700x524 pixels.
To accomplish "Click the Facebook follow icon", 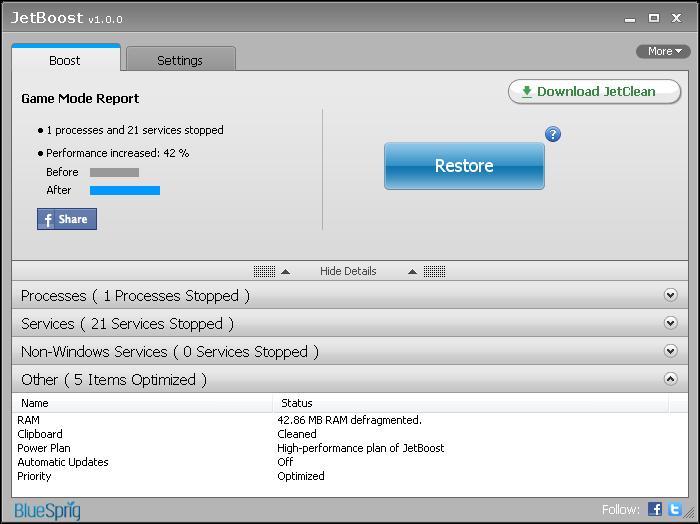I will (654, 509).
